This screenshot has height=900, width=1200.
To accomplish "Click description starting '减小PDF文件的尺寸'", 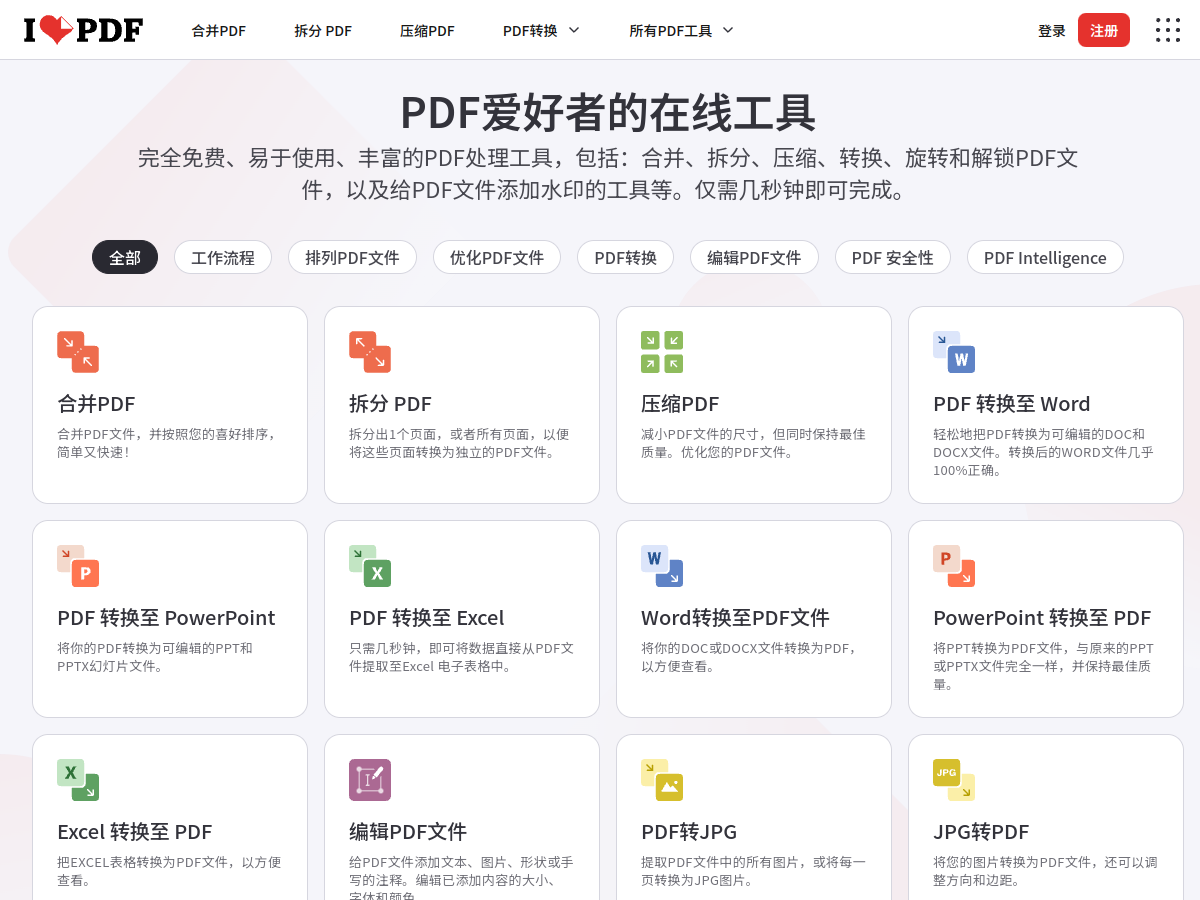I will pos(753,443).
